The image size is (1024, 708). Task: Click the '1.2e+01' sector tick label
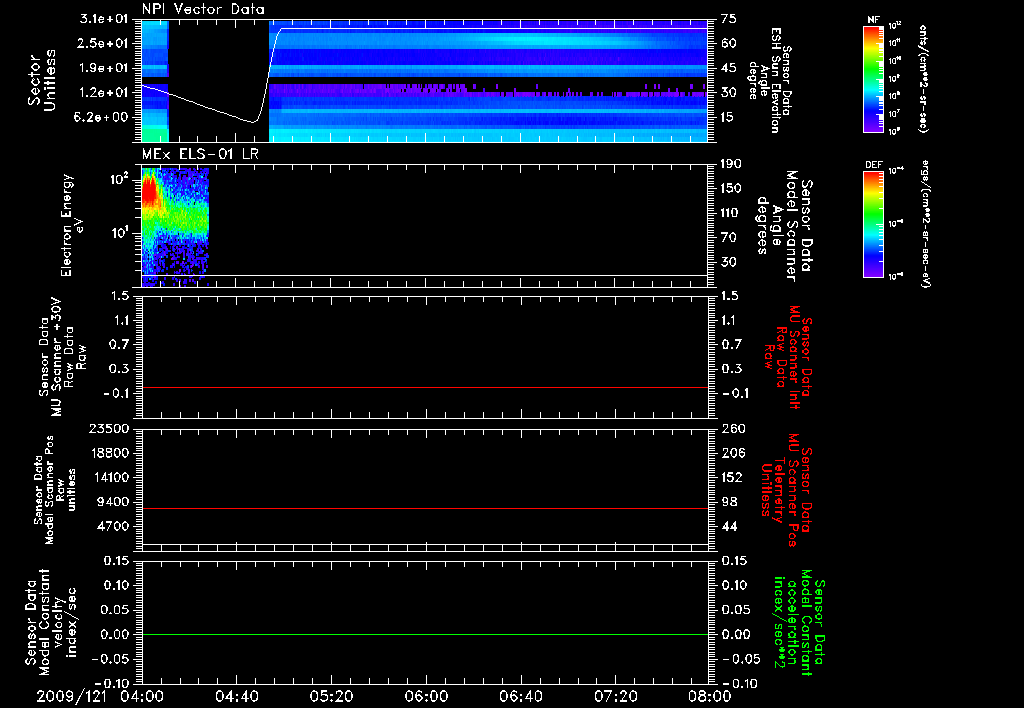point(104,93)
